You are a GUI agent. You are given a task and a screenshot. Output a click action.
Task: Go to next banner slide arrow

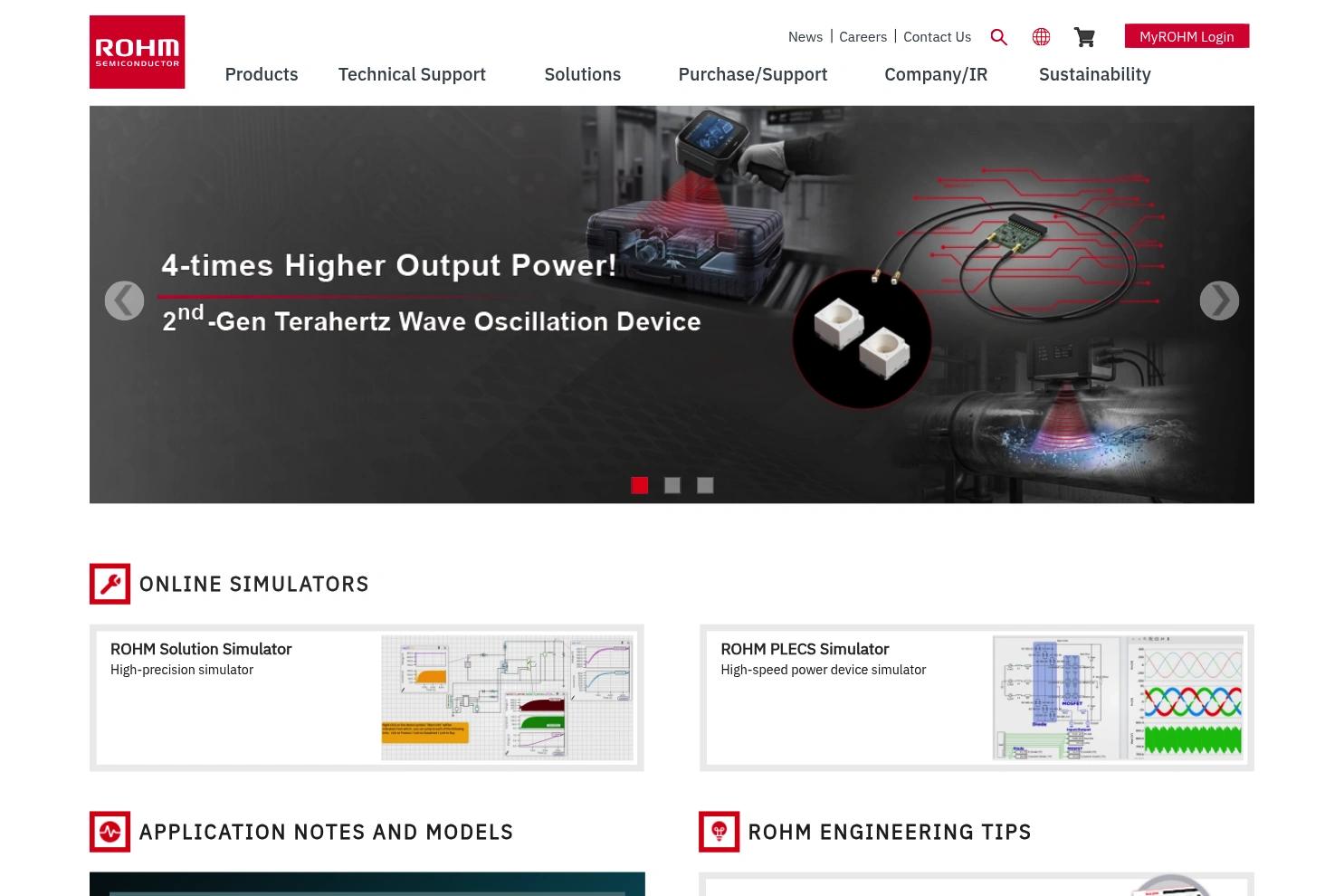pyautogui.click(x=1219, y=300)
